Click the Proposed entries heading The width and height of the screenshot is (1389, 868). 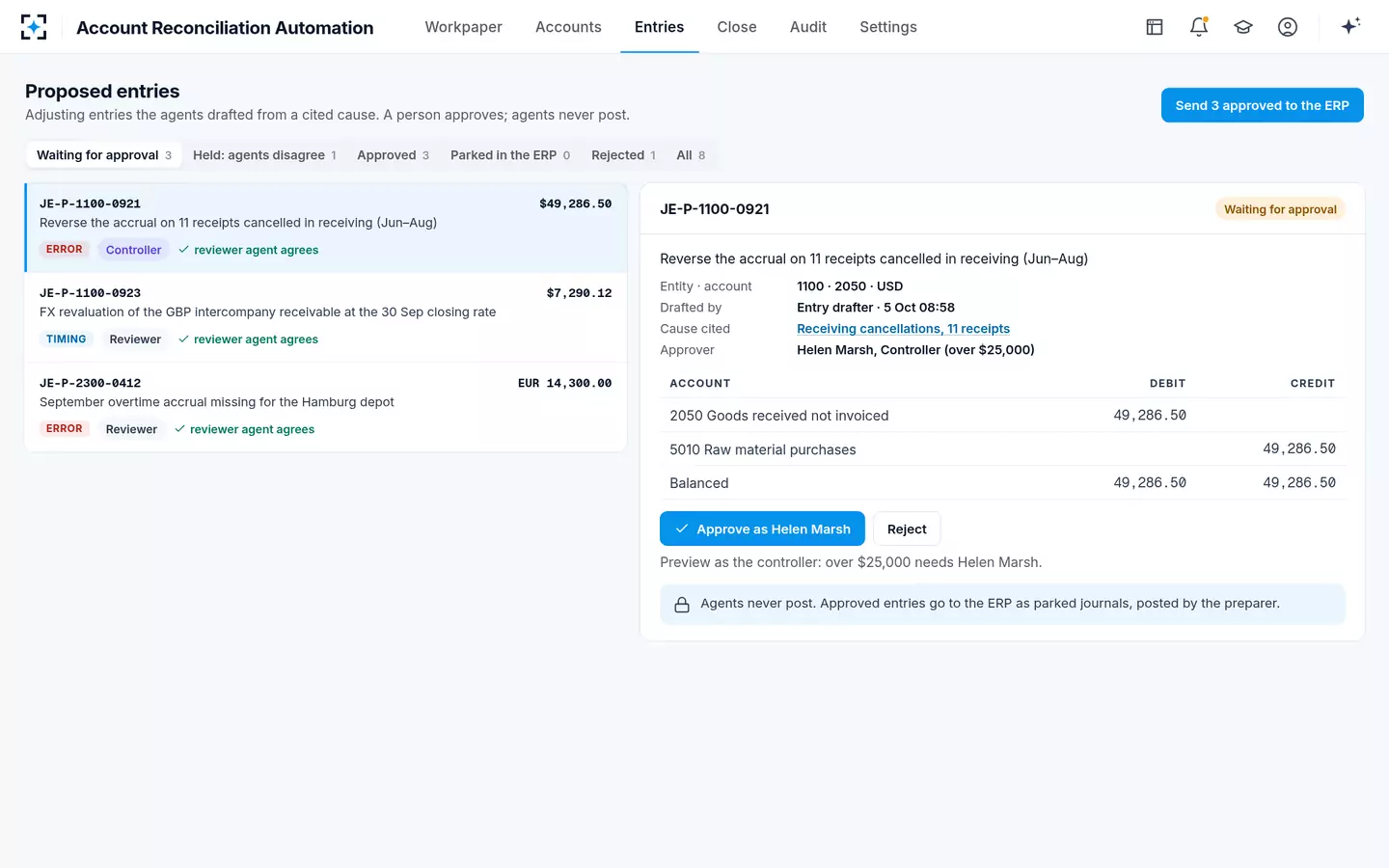(x=102, y=92)
